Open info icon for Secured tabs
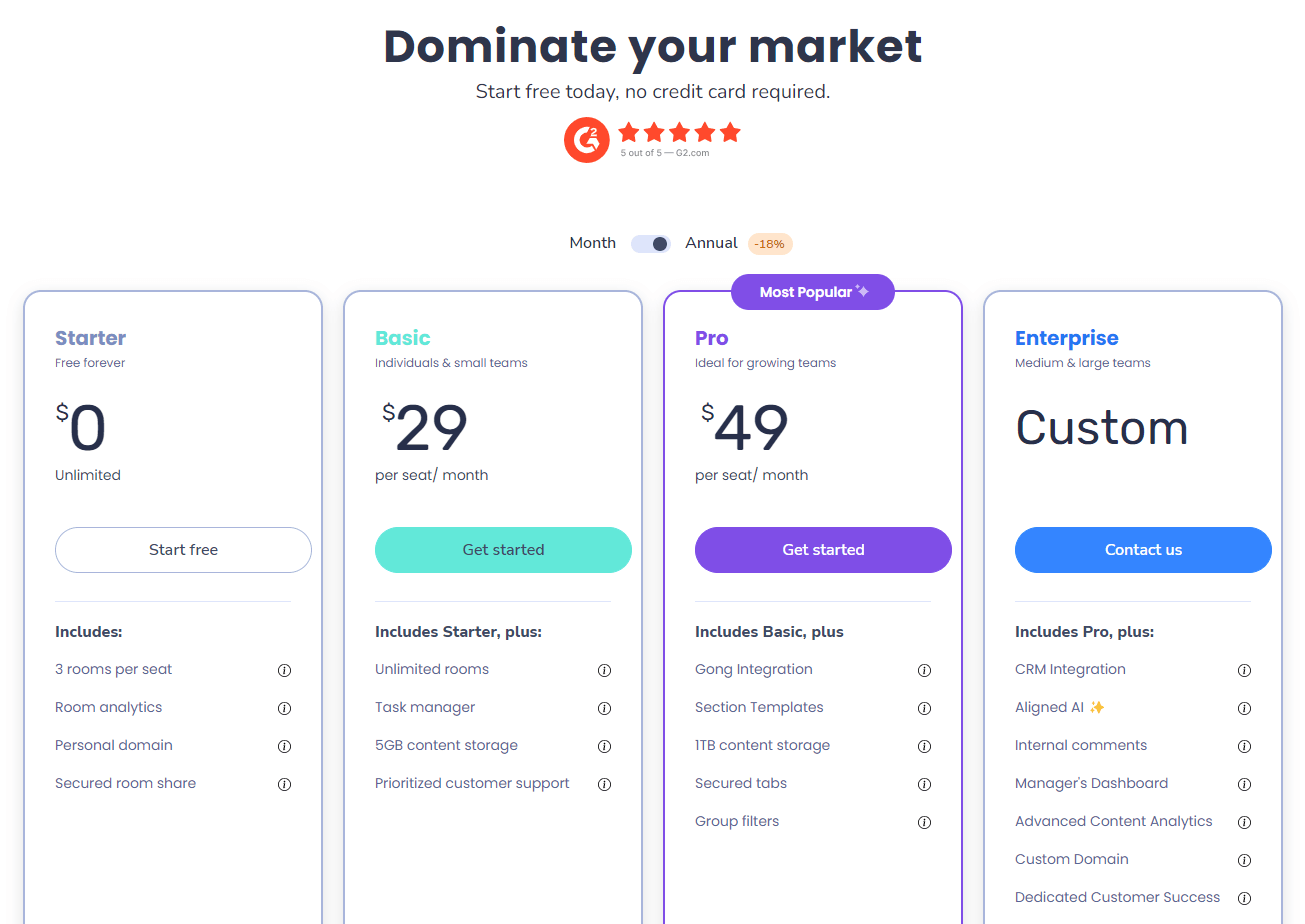 pos(924,784)
